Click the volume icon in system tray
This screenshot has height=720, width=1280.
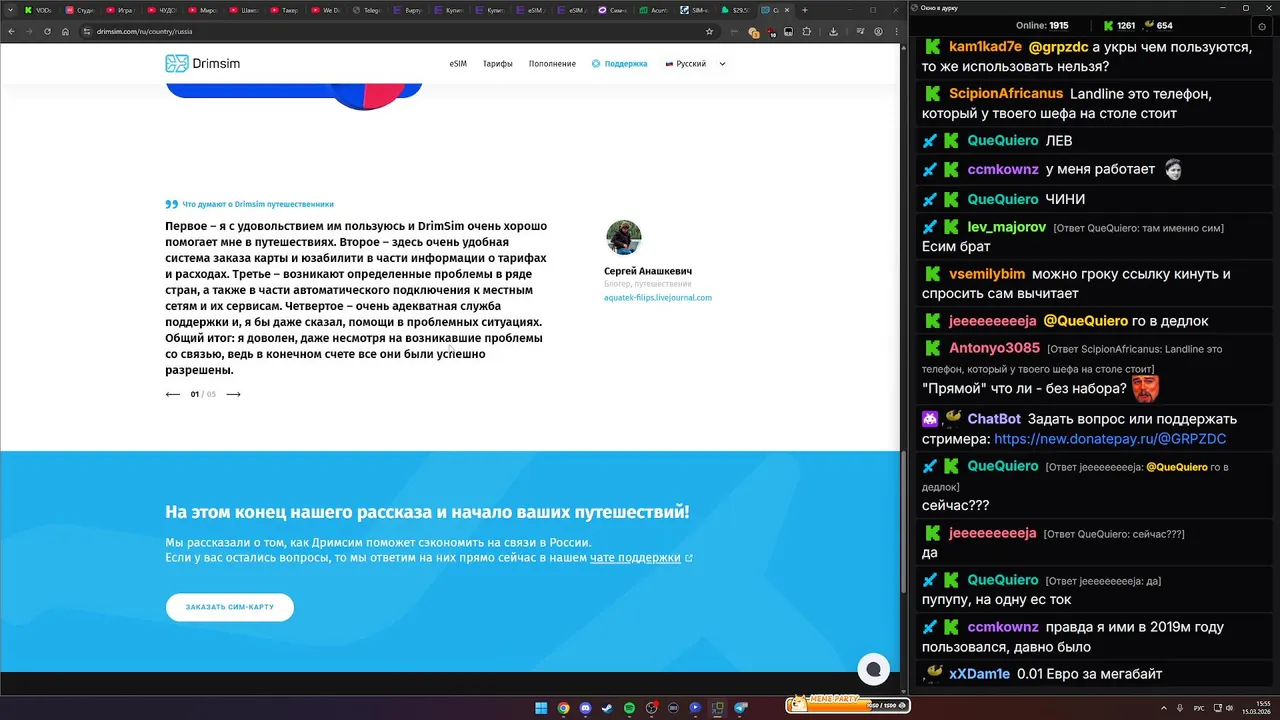pos(1231,708)
